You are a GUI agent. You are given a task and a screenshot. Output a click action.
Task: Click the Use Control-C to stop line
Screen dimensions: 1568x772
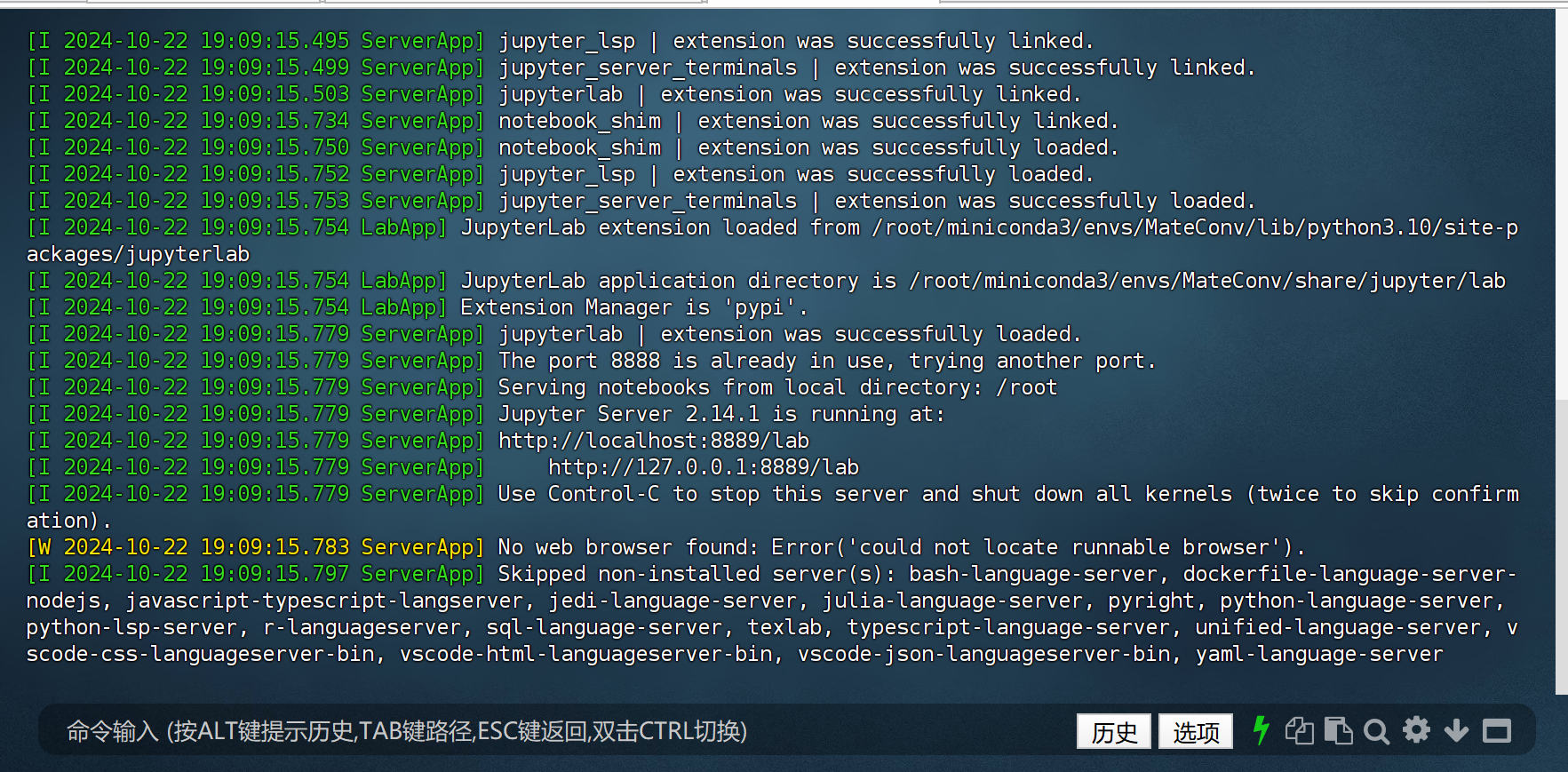773,507
